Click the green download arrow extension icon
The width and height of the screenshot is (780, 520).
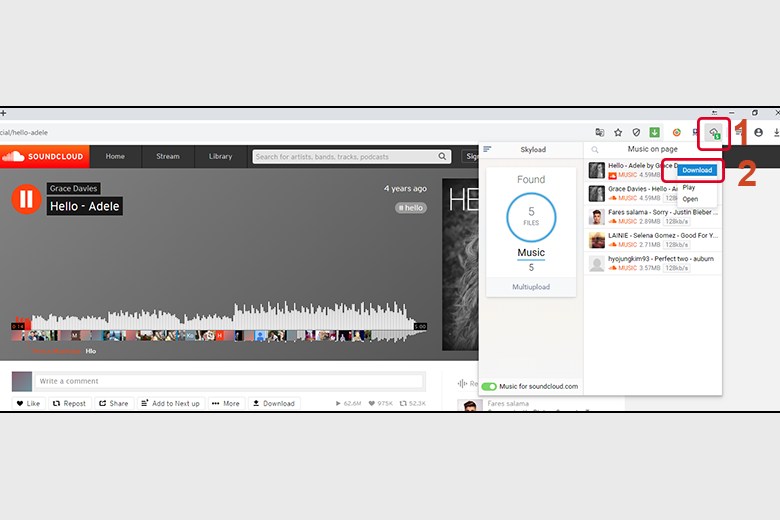click(x=655, y=132)
